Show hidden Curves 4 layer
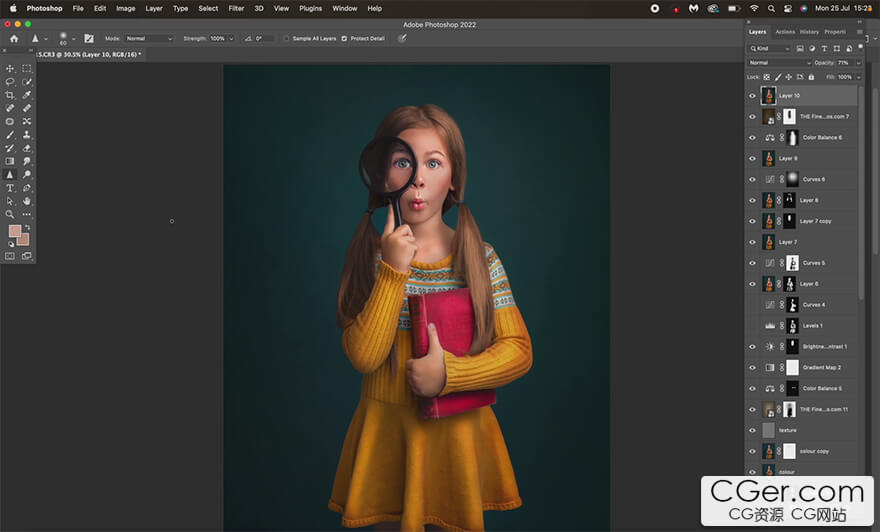 pyautogui.click(x=753, y=305)
